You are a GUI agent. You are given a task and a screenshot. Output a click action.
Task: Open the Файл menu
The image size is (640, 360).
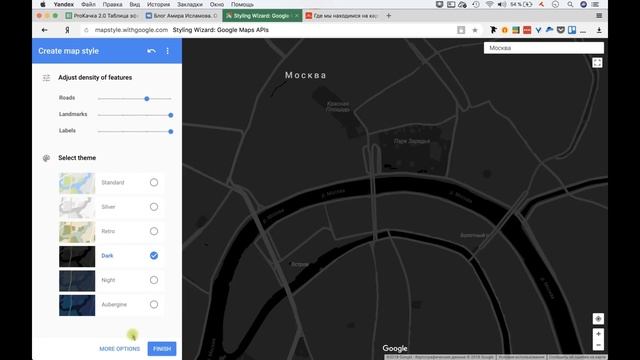pyautogui.click(x=88, y=4)
